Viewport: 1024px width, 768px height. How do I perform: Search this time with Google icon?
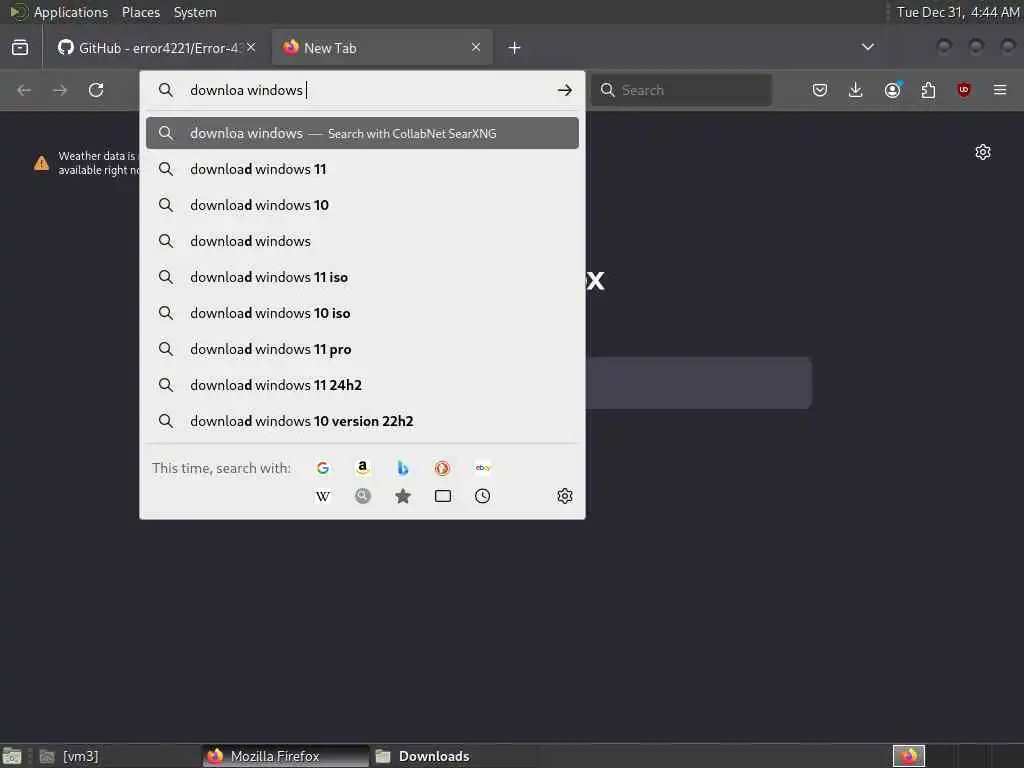[x=323, y=468]
